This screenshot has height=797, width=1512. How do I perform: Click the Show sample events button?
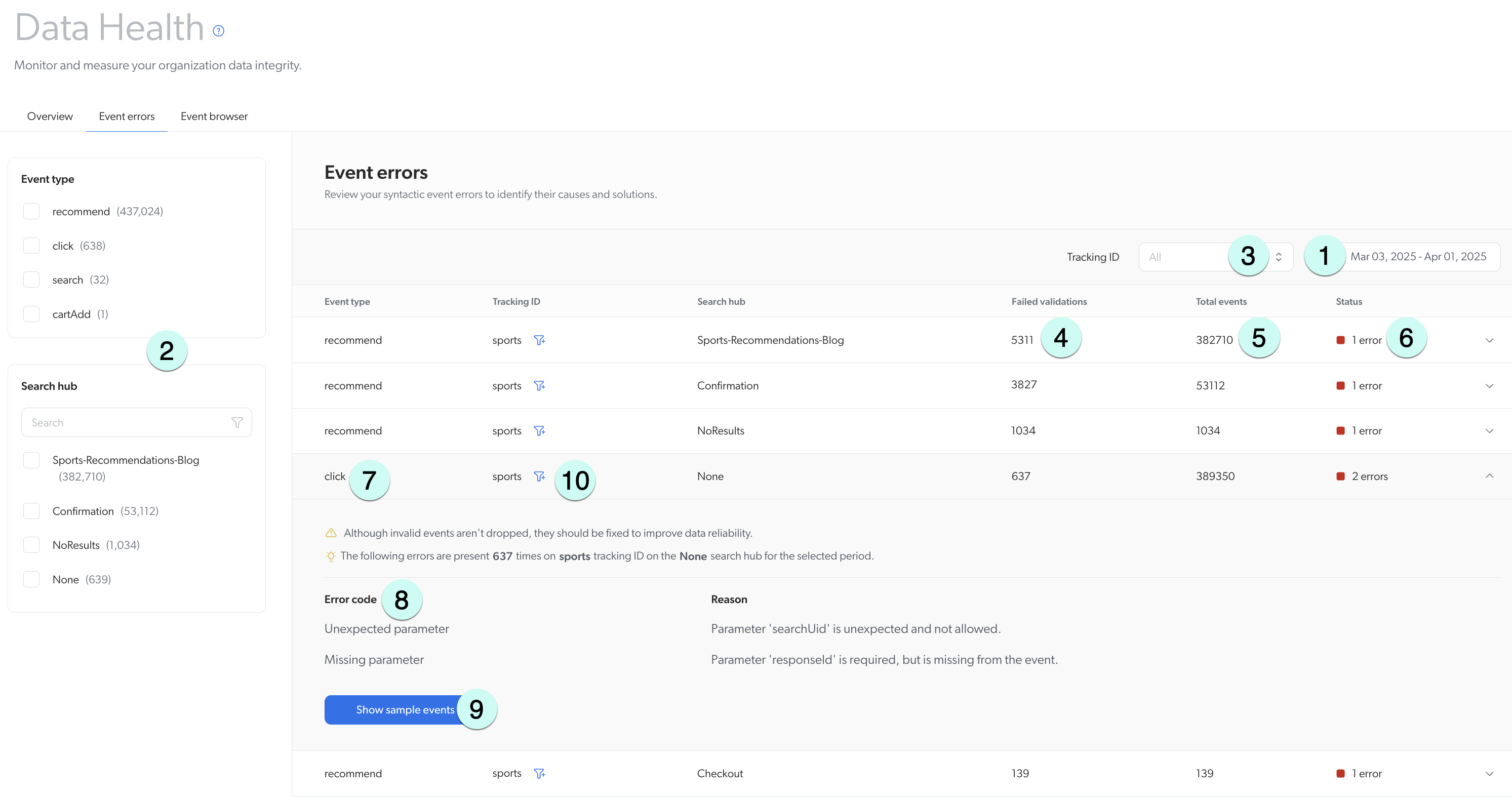pos(405,709)
